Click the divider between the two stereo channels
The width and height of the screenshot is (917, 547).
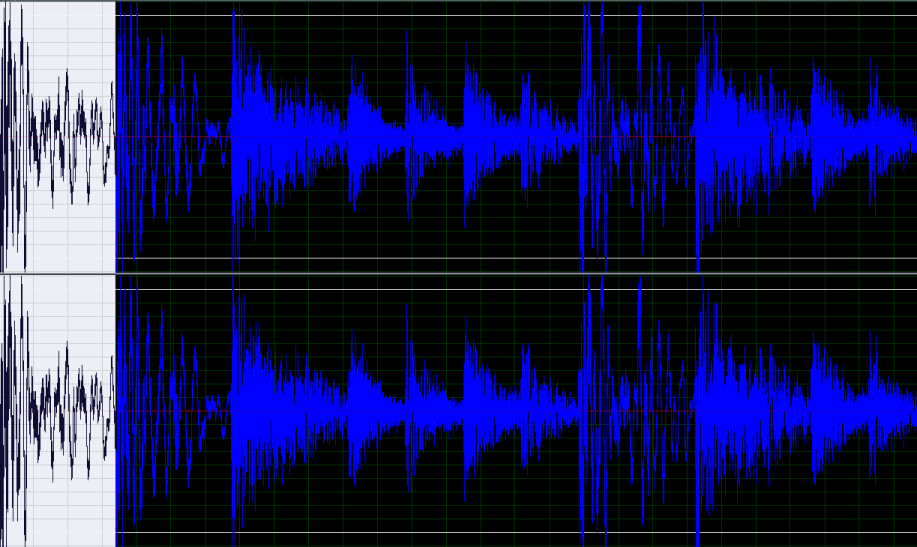click(x=458, y=274)
